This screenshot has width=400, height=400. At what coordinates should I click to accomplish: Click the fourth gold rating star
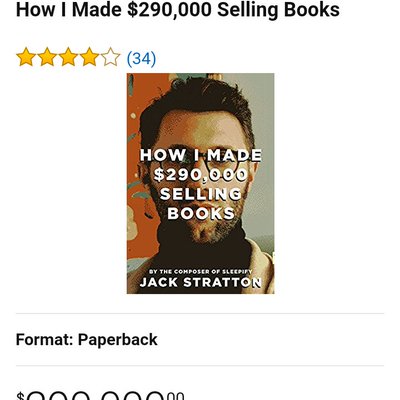point(89,57)
